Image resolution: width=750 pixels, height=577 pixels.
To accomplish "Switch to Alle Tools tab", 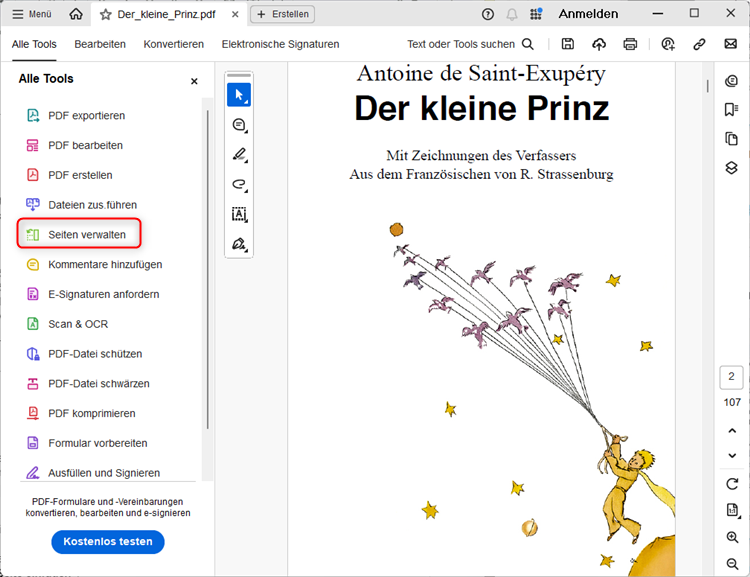I will [34, 44].
